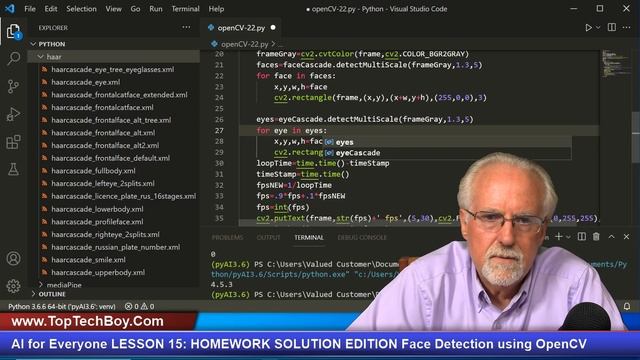Image resolution: width=640 pixels, height=360 pixels.
Task: Open haarcascade_profileface.xml
Action: coord(97,222)
